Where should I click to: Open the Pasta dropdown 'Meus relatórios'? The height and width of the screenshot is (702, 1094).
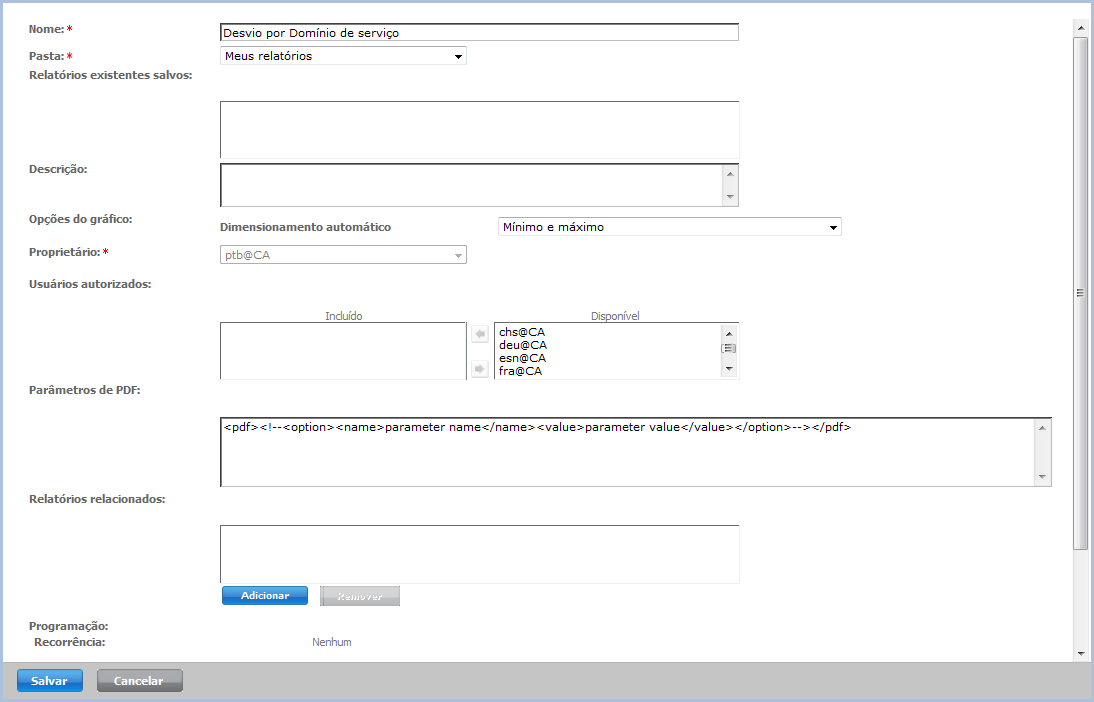[343, 56]
